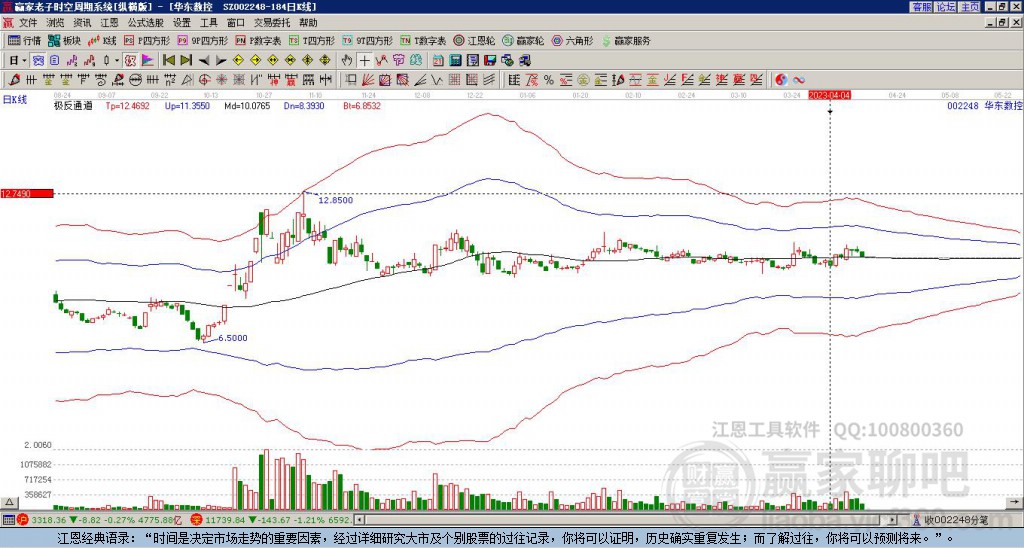
Task: Open the 浏览 menu
Action: coord(56,23)
